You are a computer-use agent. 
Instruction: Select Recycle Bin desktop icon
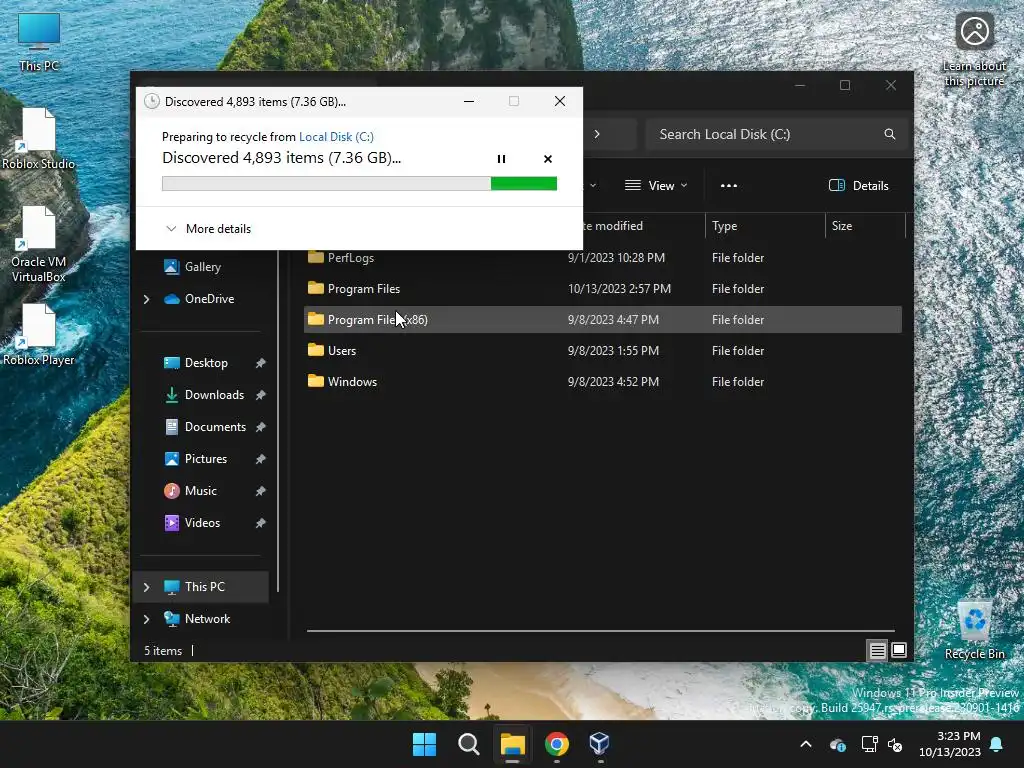(974, 630)
